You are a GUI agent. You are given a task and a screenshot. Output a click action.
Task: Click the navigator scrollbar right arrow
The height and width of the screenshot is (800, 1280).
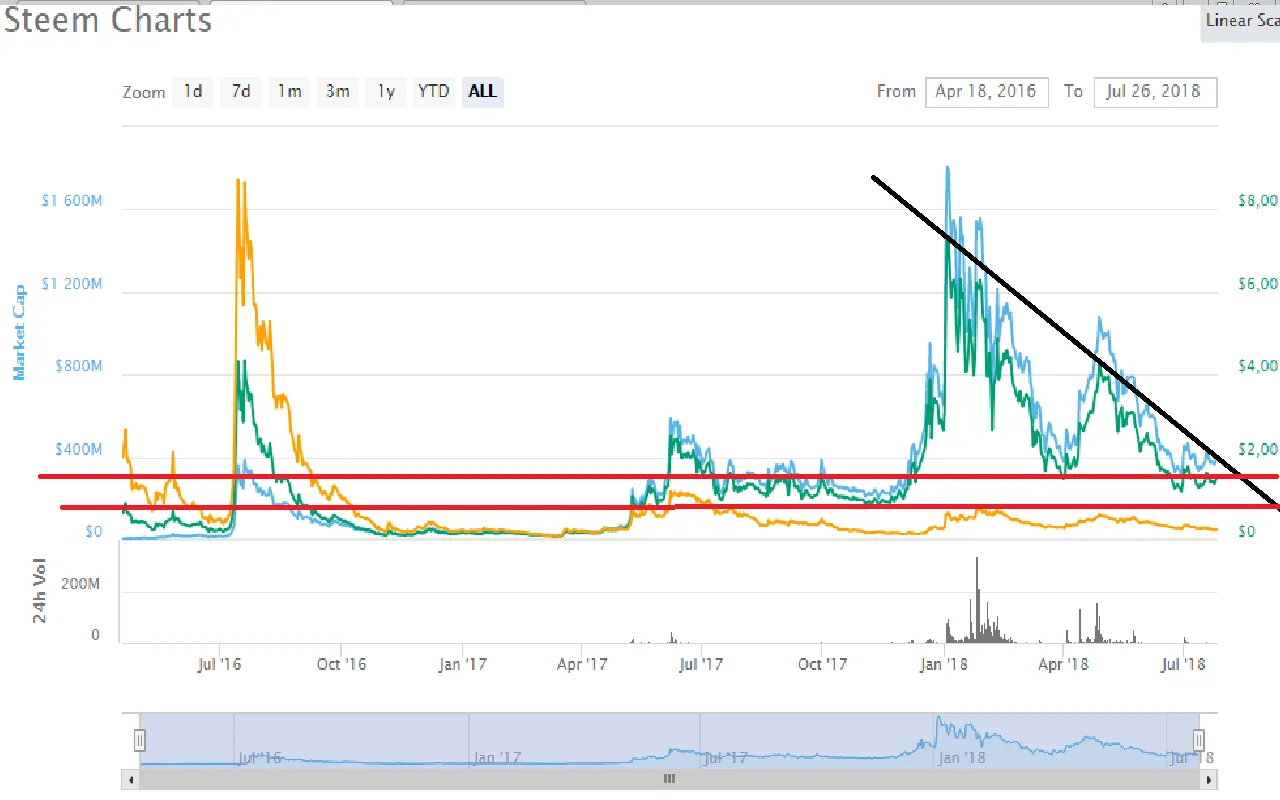[1209, 779]
